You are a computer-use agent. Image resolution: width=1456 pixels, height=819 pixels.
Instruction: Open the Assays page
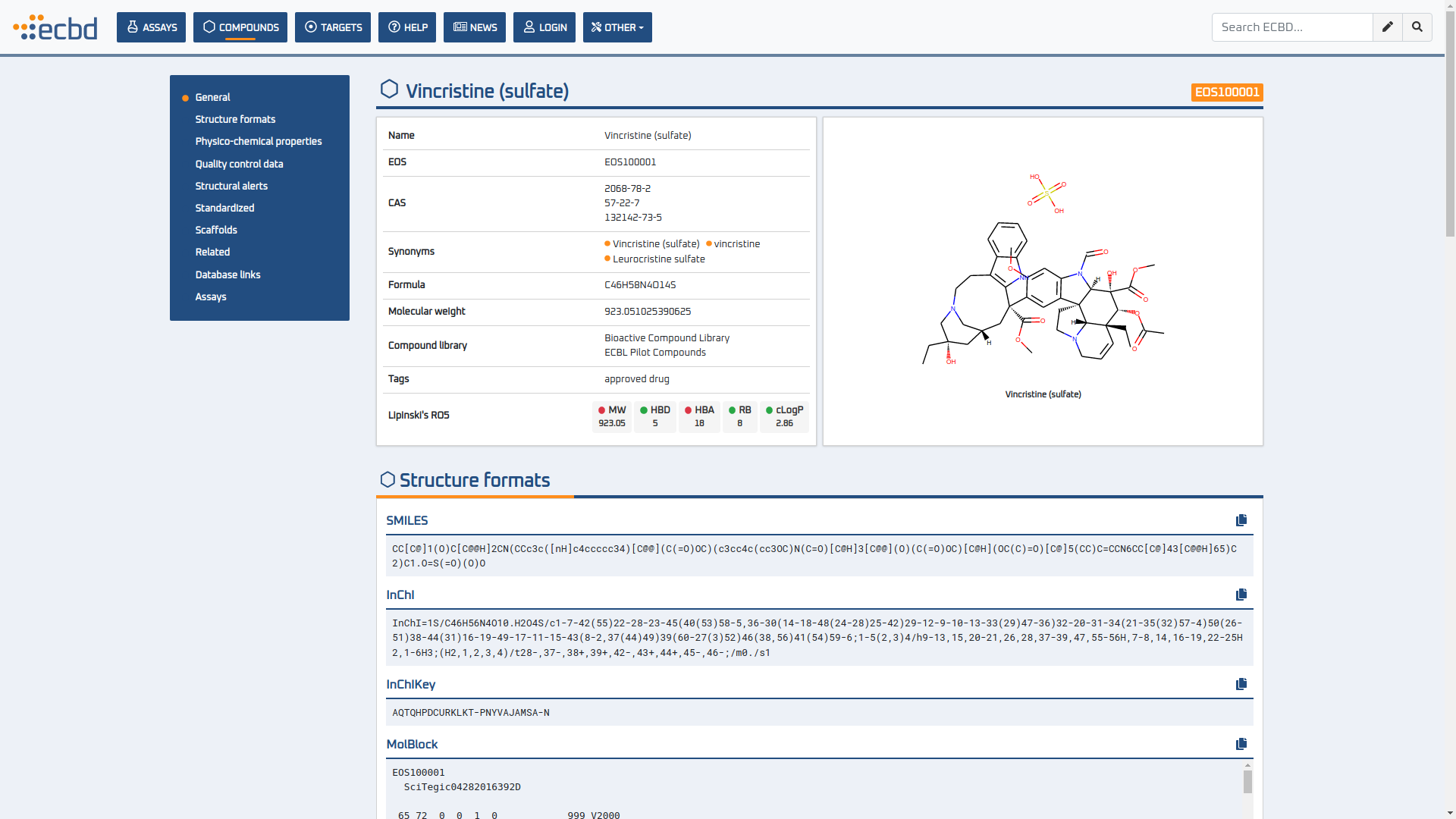click(151, 27)
